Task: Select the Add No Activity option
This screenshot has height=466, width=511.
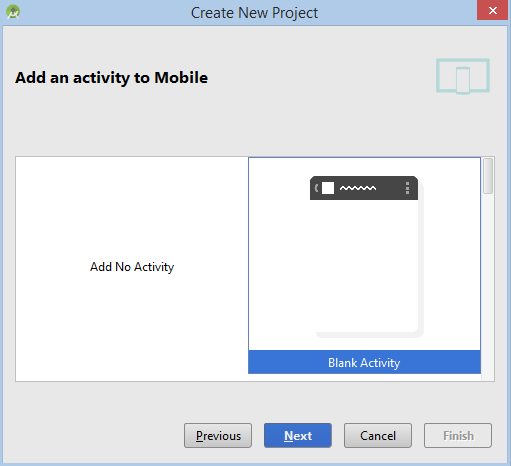Action: click(x=132, y=267)
